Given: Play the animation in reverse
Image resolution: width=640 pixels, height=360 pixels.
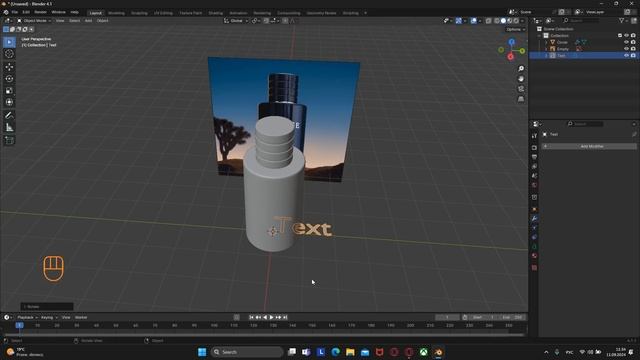Looking at the screenshot, I should [x=265, y=317].
